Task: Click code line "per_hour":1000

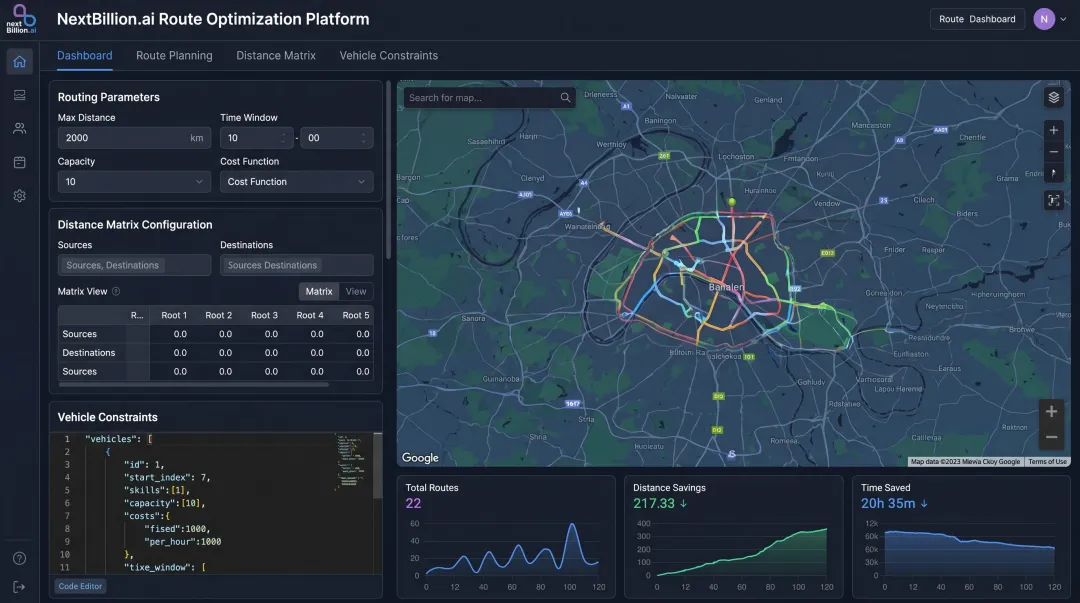Action: tap(183, 542)
